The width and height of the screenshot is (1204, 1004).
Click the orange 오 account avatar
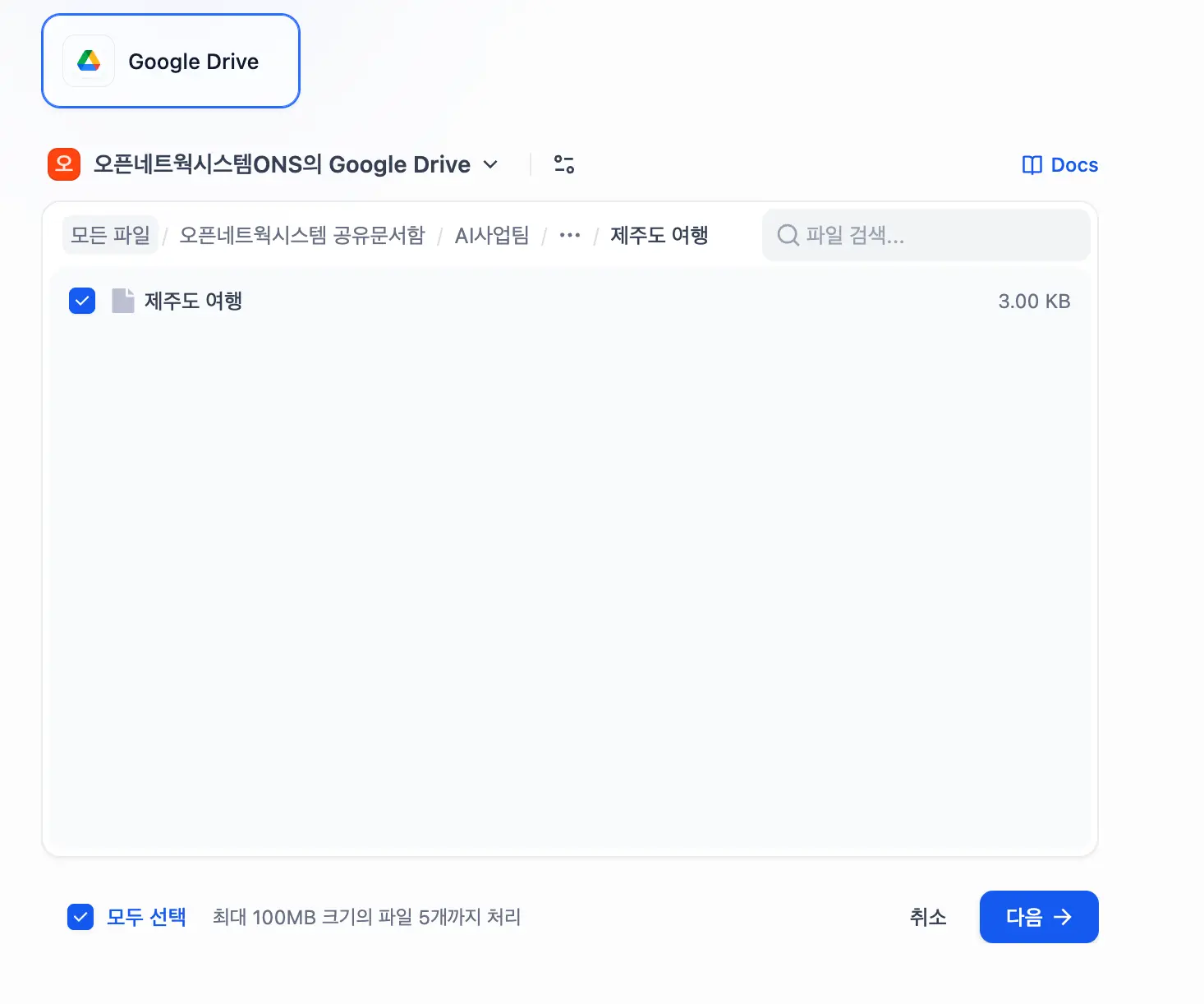(x=64, y=164)
